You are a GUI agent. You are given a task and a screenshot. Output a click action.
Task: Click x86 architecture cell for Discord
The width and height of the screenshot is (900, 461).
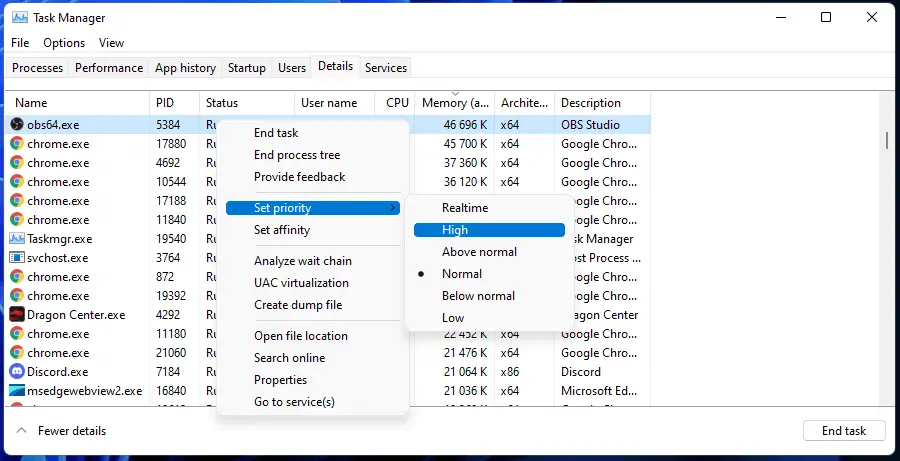(x=510, y=371)
